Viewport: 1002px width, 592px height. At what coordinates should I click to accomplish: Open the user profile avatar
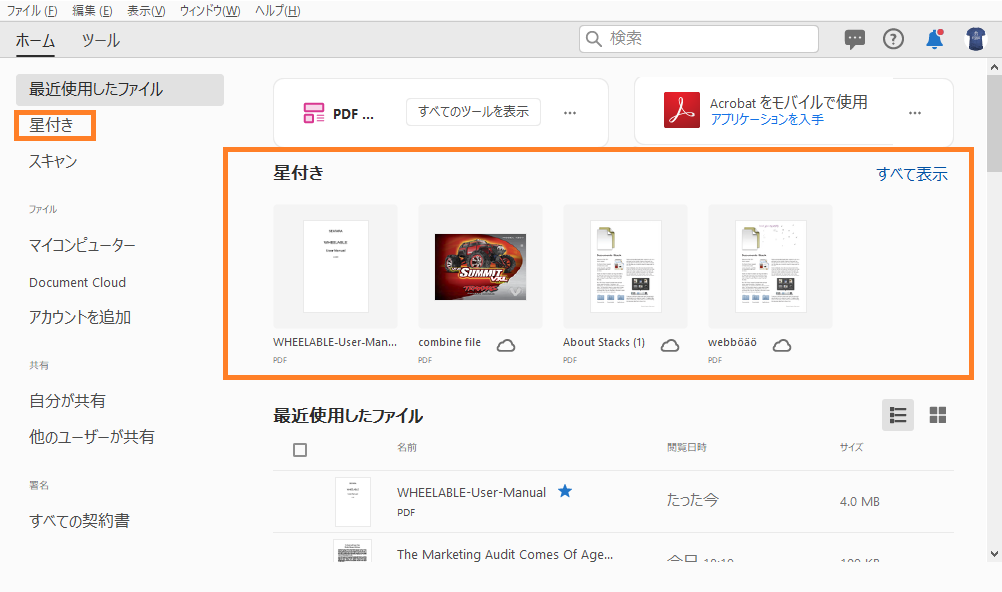(975, 40)
